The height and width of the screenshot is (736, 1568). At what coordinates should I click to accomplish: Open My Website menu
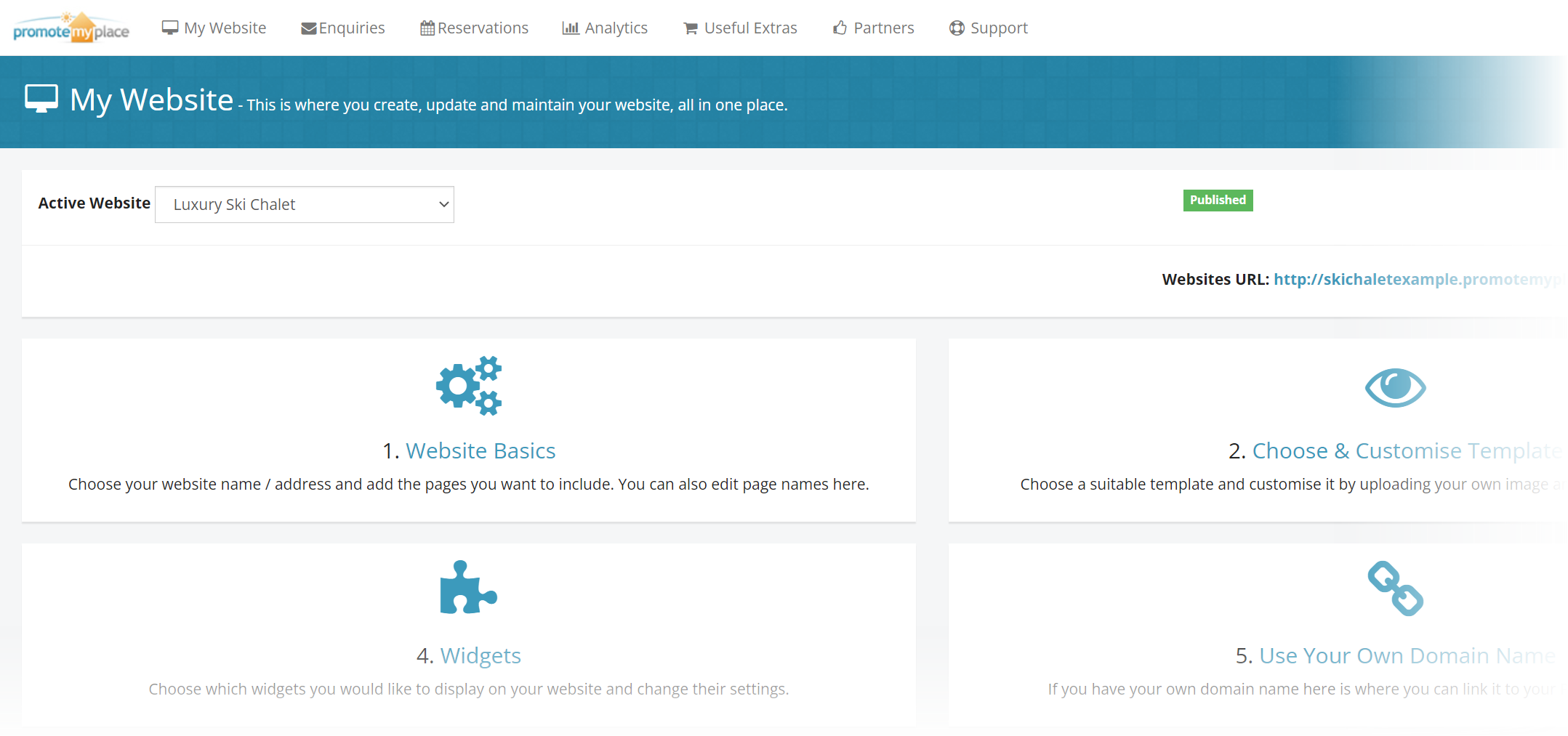click(x=214, y=28)
